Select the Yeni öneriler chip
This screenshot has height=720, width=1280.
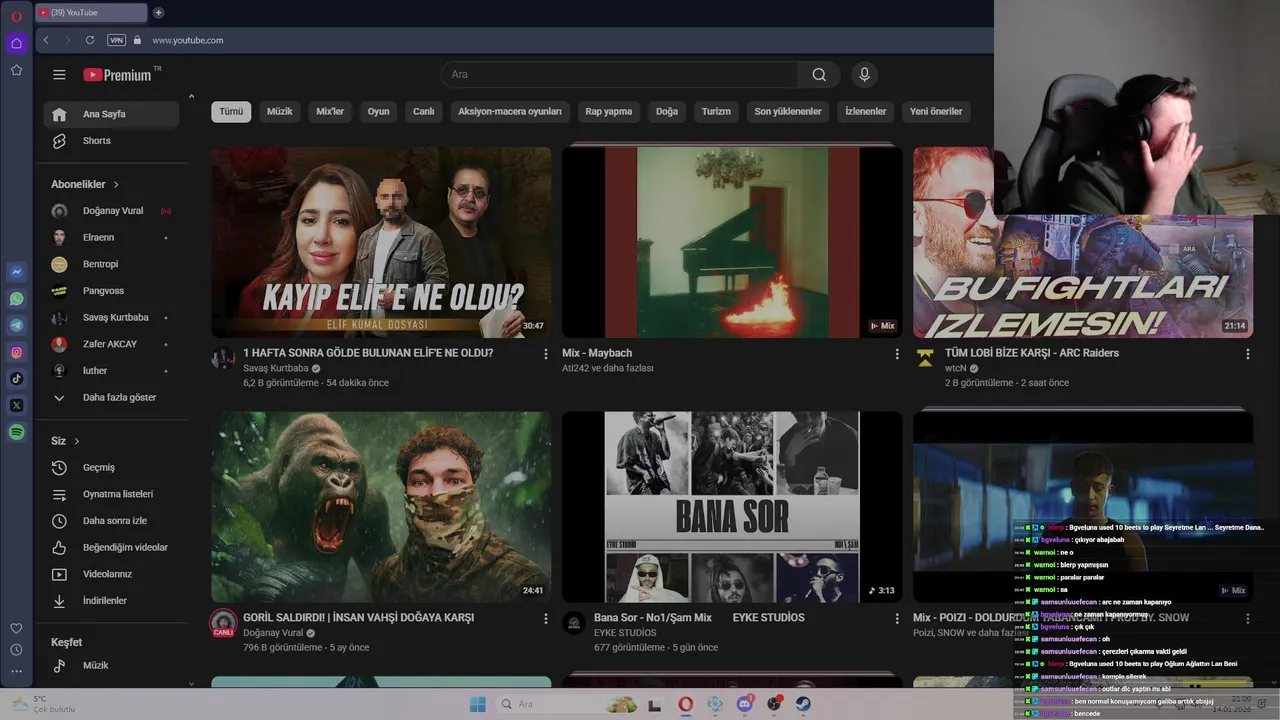[936, 112]
